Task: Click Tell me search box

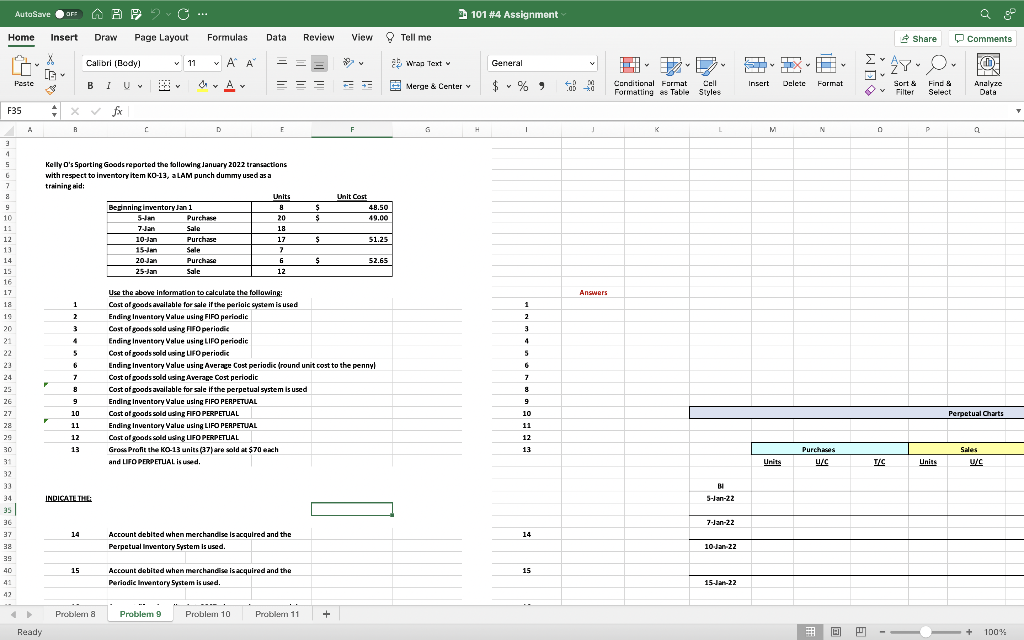Action: click(x=409, y=38)
